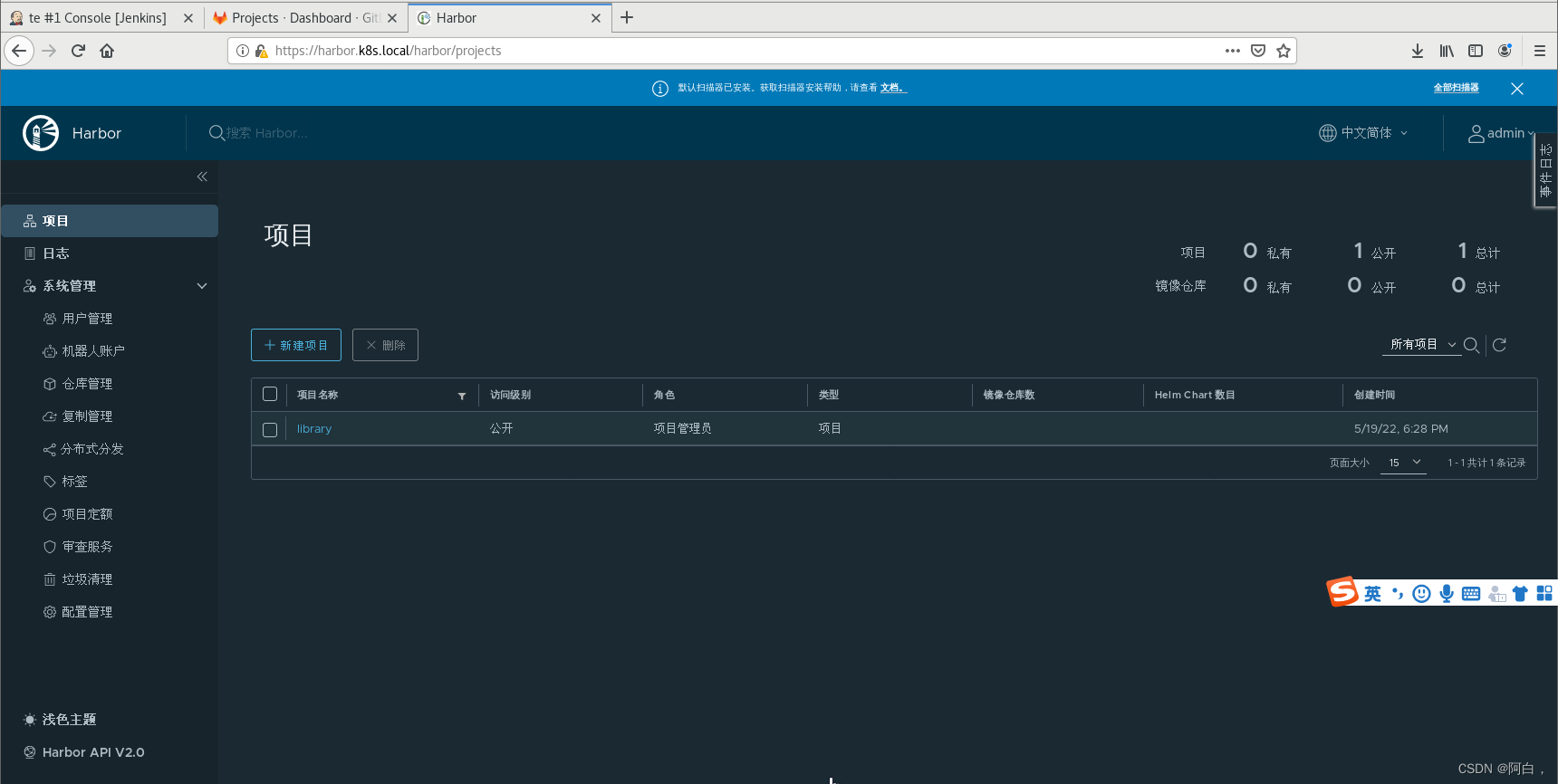Click the 搜索 Harbor search field
The height and width of the screenshot is (784, 1558).
[x=267, y=133]
